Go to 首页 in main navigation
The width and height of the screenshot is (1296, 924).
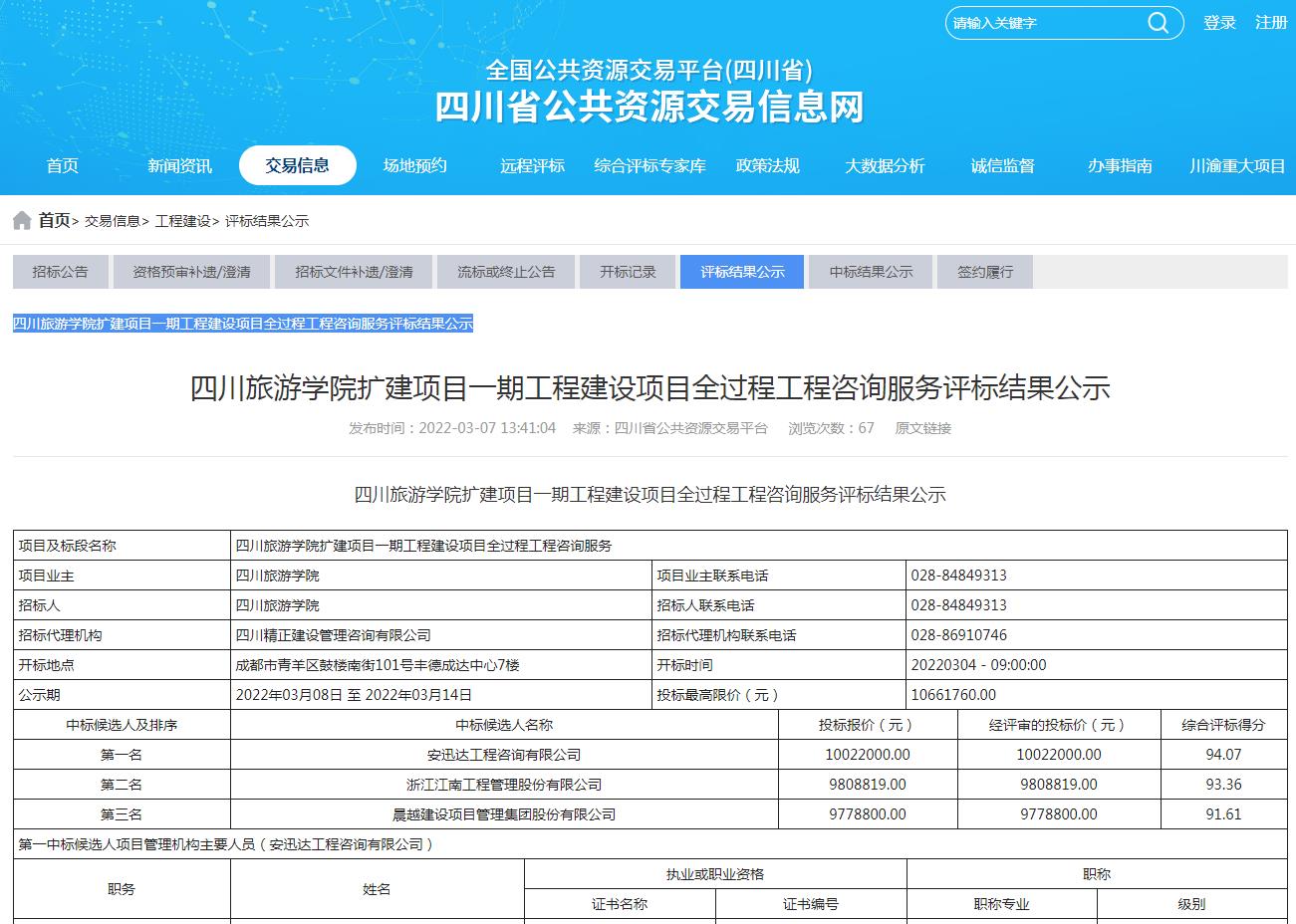point(63,165)
